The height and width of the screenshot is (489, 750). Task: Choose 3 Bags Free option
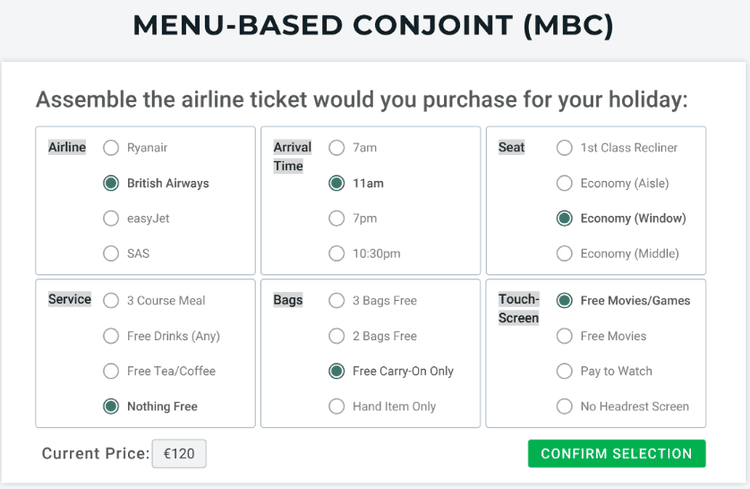(x=337, y=301)
